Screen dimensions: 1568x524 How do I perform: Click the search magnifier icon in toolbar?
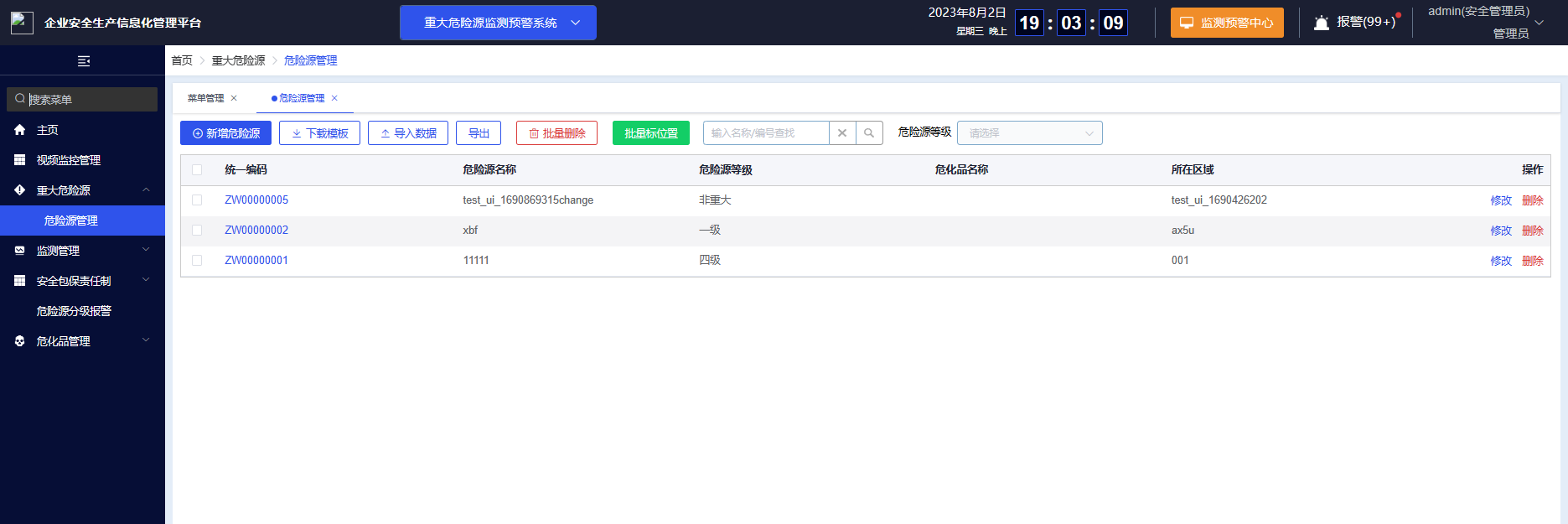tap(869, 132)
